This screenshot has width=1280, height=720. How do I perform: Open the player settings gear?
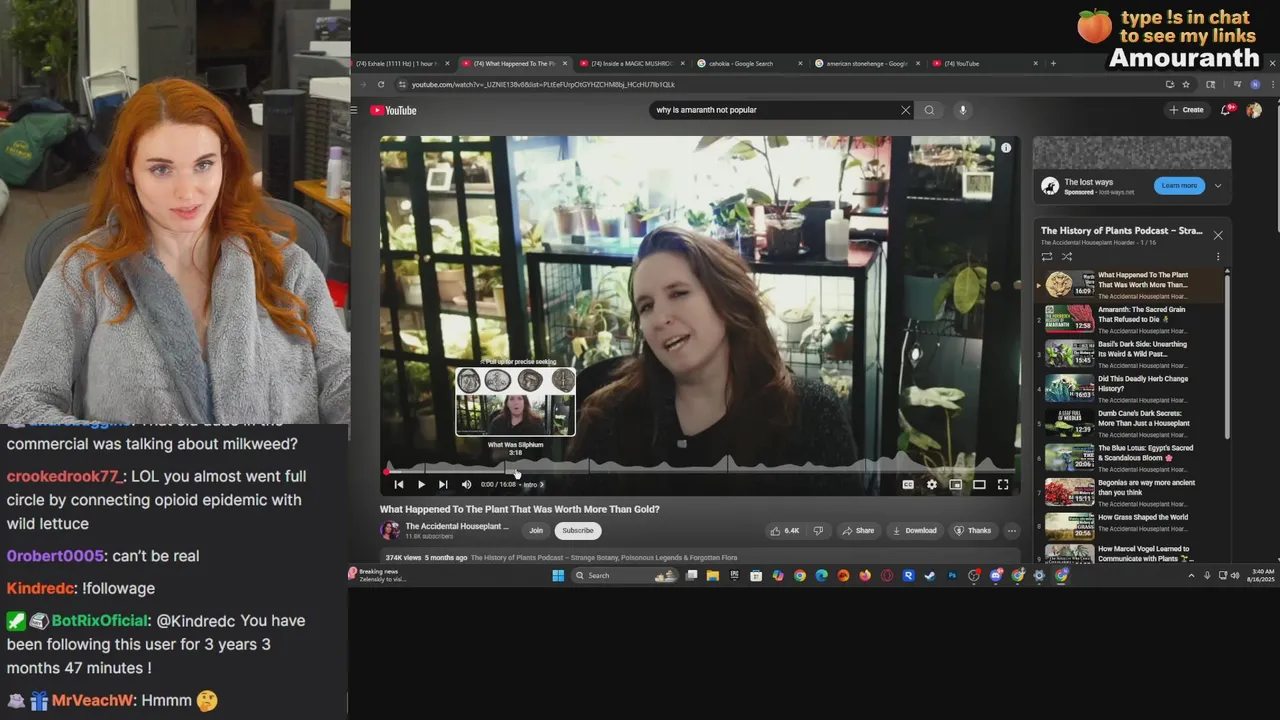click(932, 484)
